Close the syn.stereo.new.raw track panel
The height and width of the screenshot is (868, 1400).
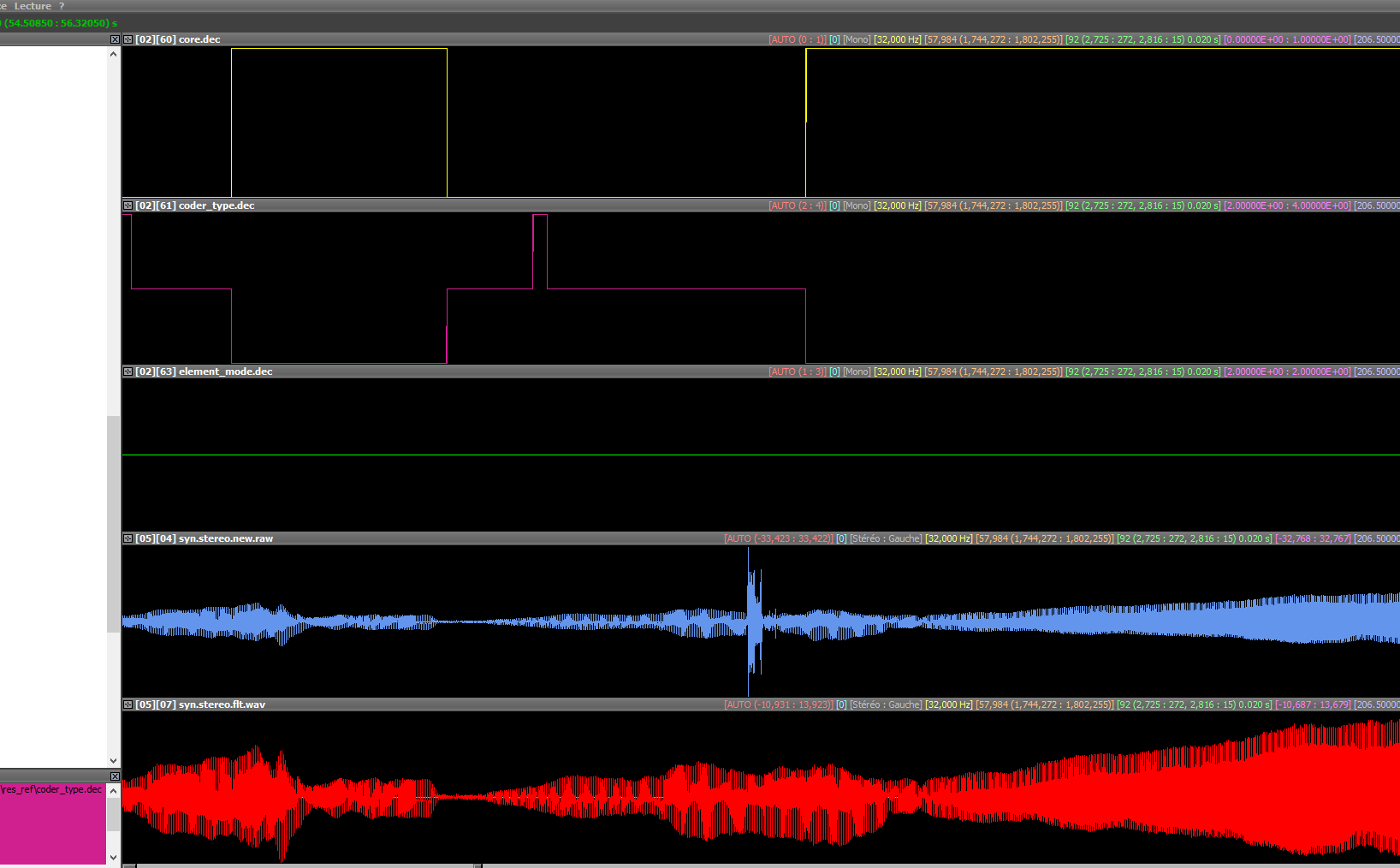[x=128, y=538]
